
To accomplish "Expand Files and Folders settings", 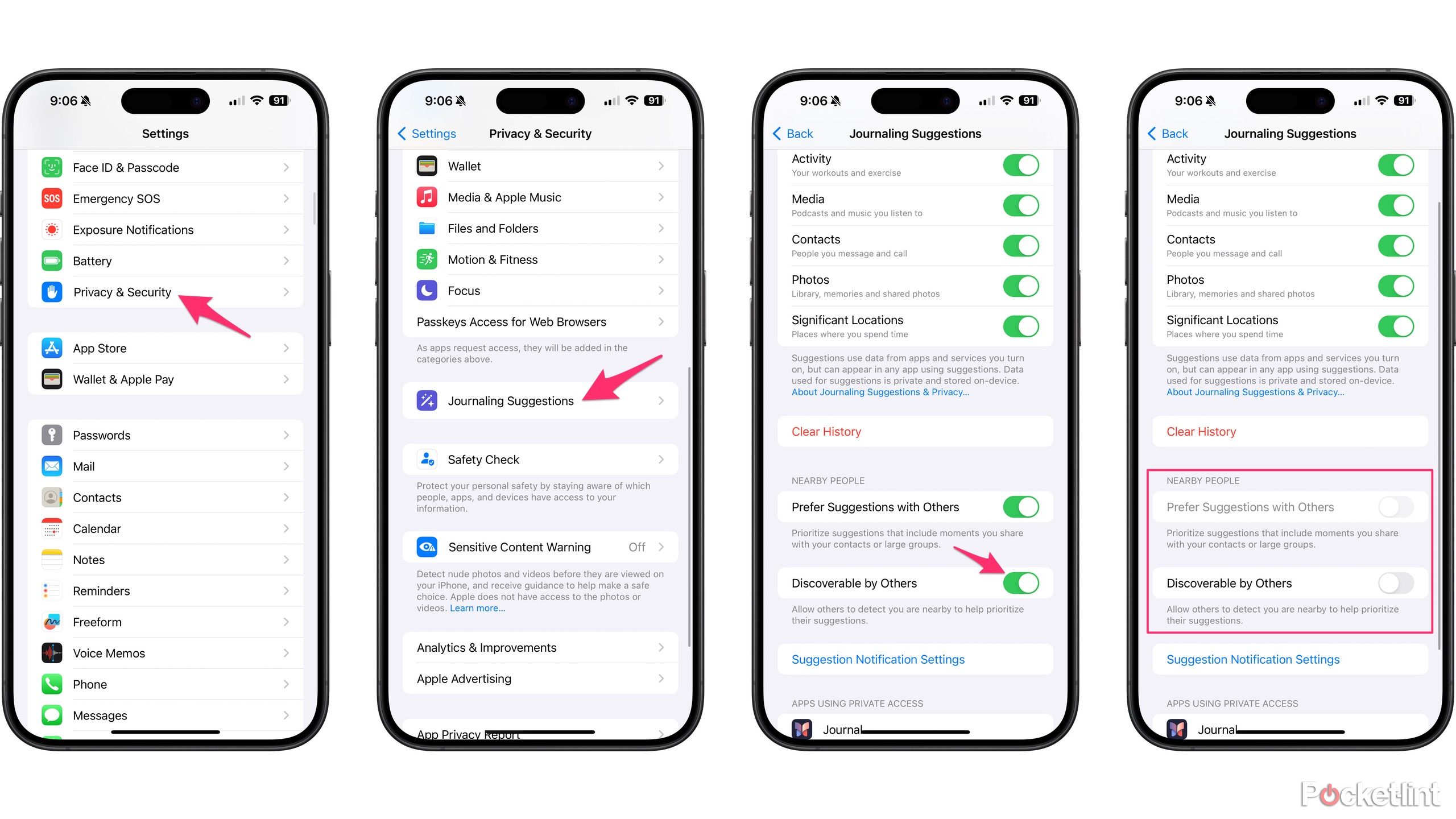I will (x=540, y=229).
